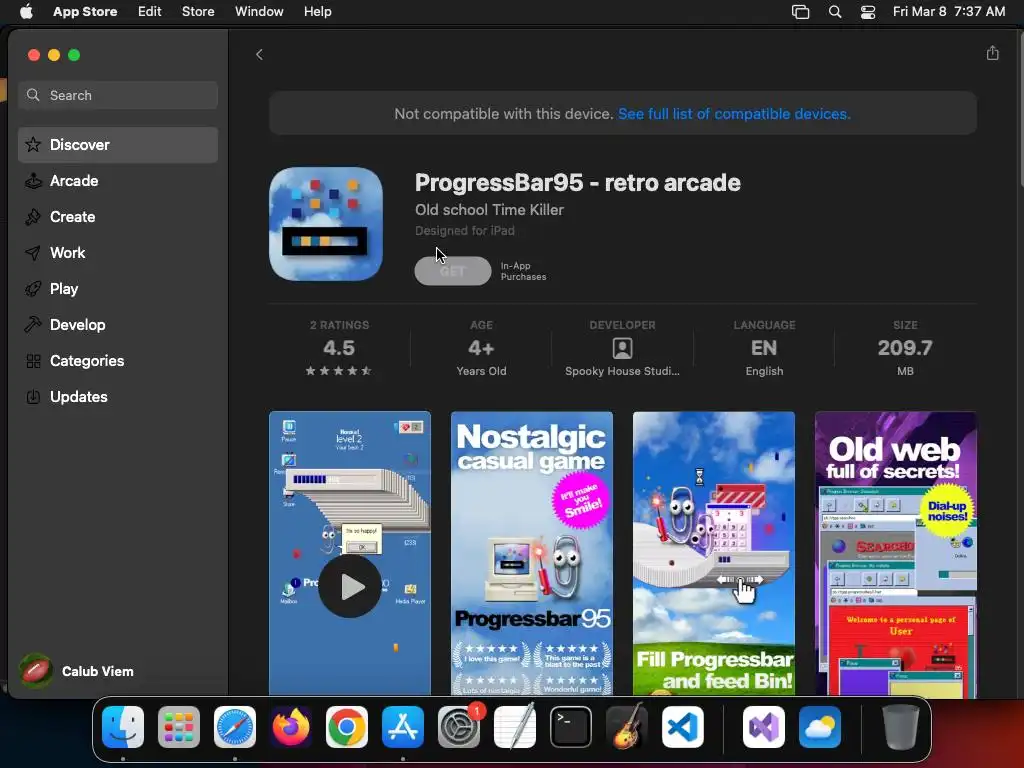
Task: Click the 4+ Years Old age rating
Action: pos(481,349)
